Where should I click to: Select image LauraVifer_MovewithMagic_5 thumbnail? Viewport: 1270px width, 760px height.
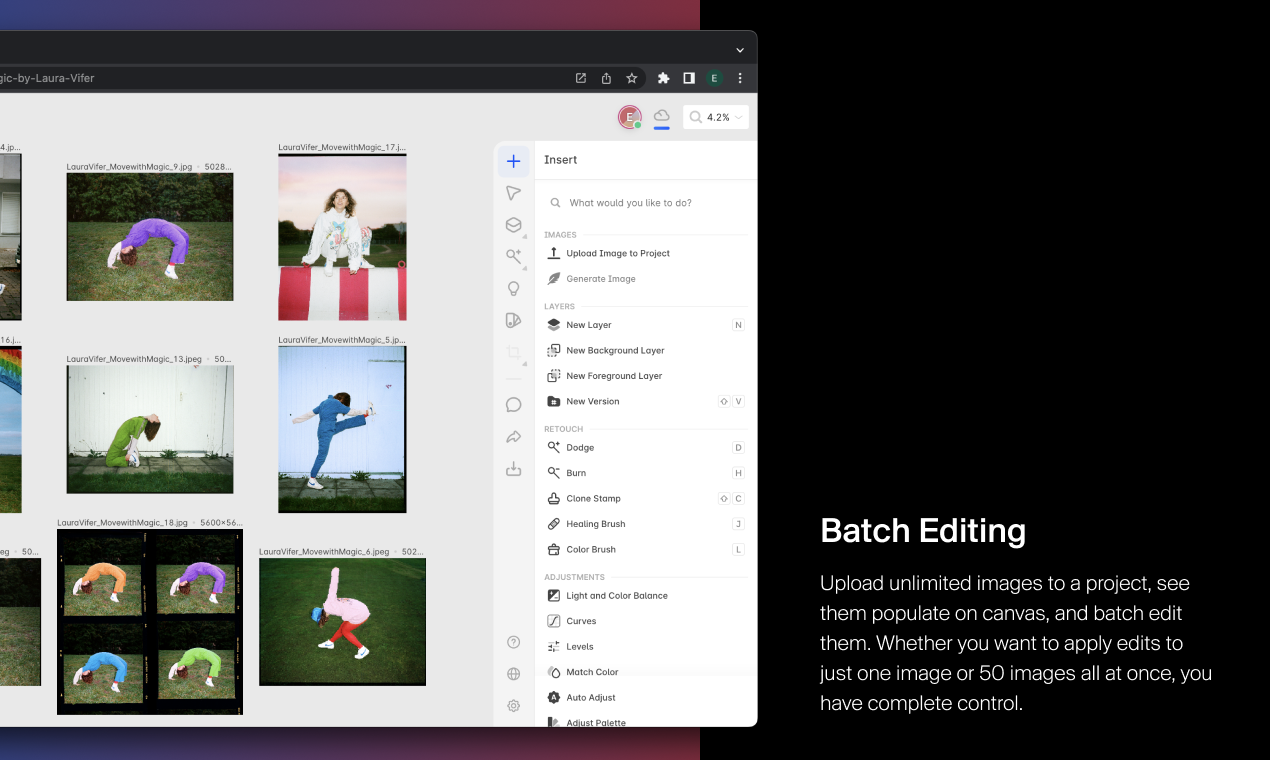pos(342,429)
